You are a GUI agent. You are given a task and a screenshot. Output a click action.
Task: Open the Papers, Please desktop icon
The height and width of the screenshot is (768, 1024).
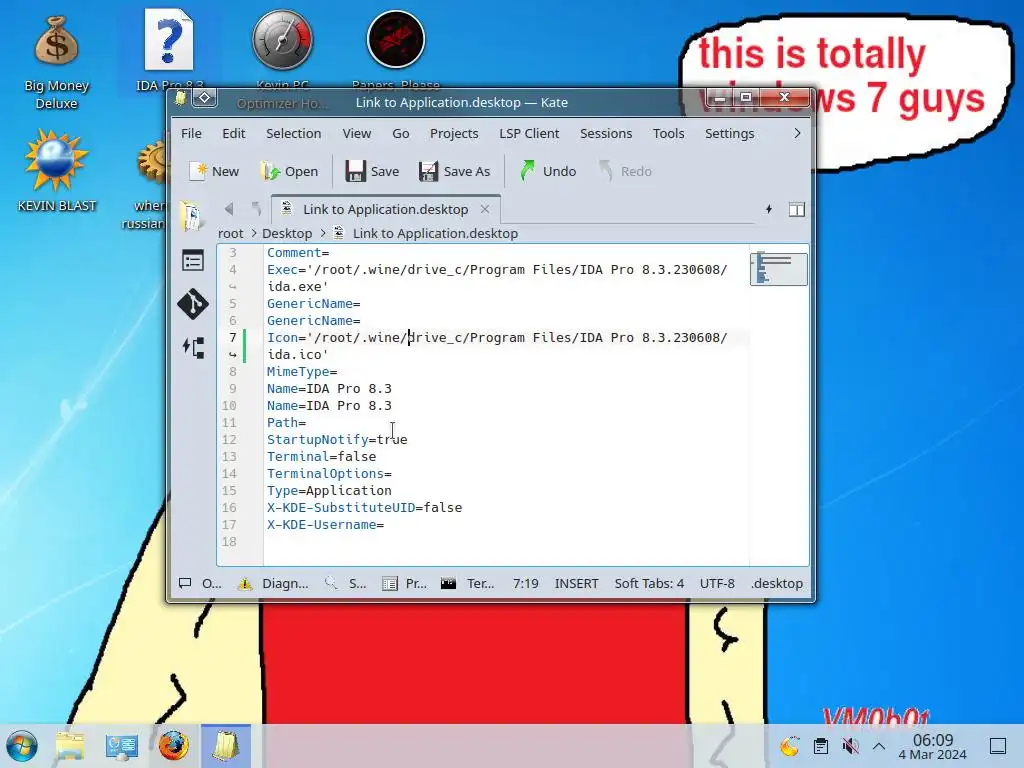(395, 51)
